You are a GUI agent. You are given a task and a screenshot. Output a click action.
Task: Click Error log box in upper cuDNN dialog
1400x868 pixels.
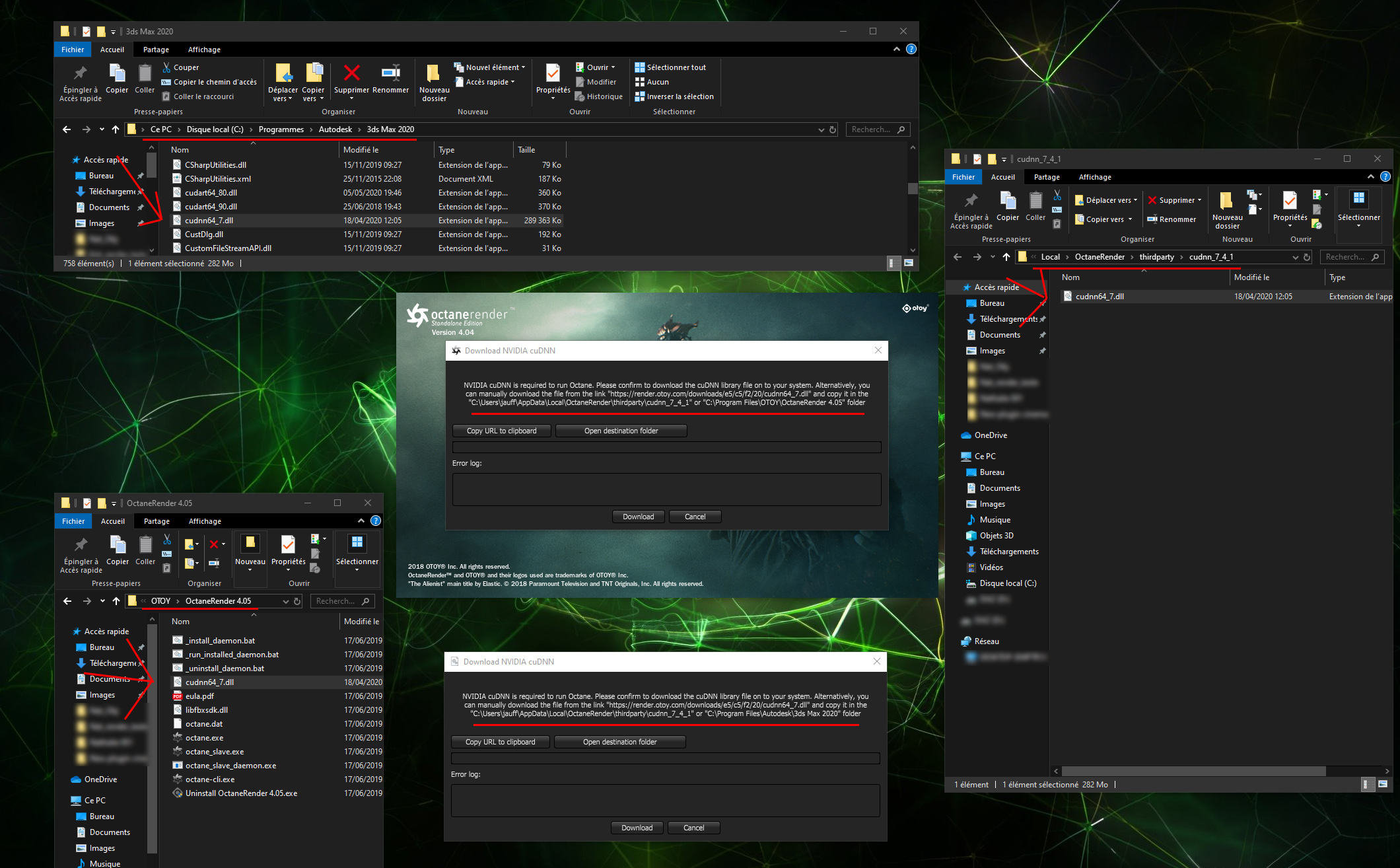click(x=667, y=489)
